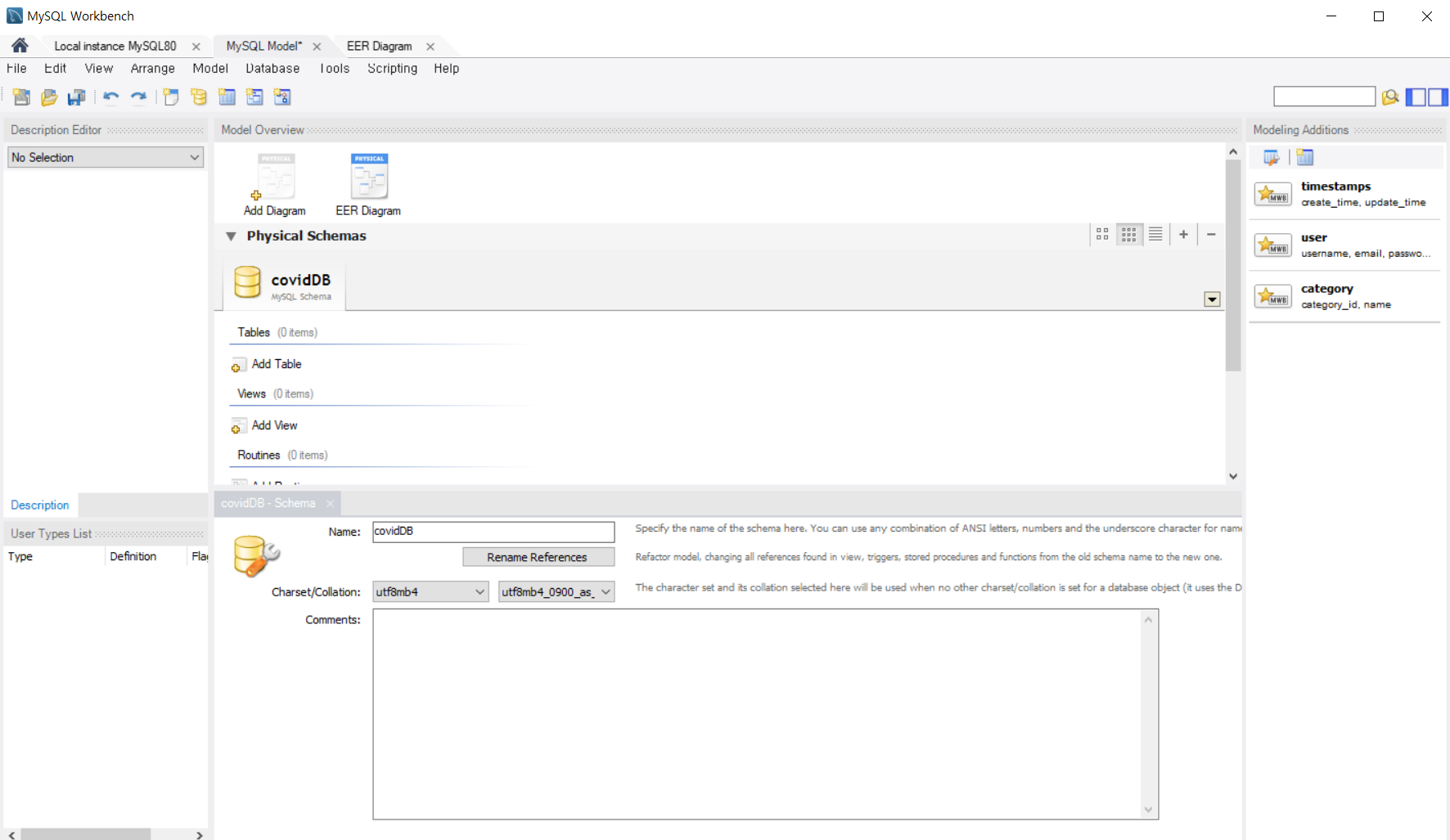Close the MySQL Model tab
The height and width of the screenshot is (840, 1450).
pyautogui.click(x=317, y=47)
